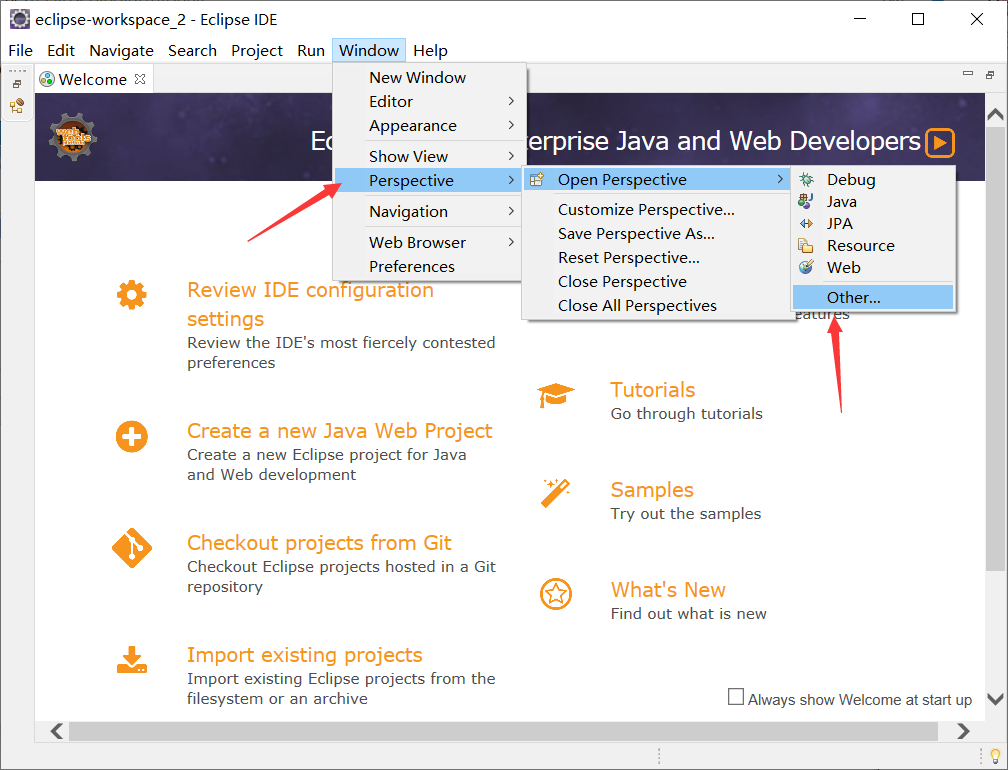
Task: Expand the Show View submenu
Action: [428, 156]
